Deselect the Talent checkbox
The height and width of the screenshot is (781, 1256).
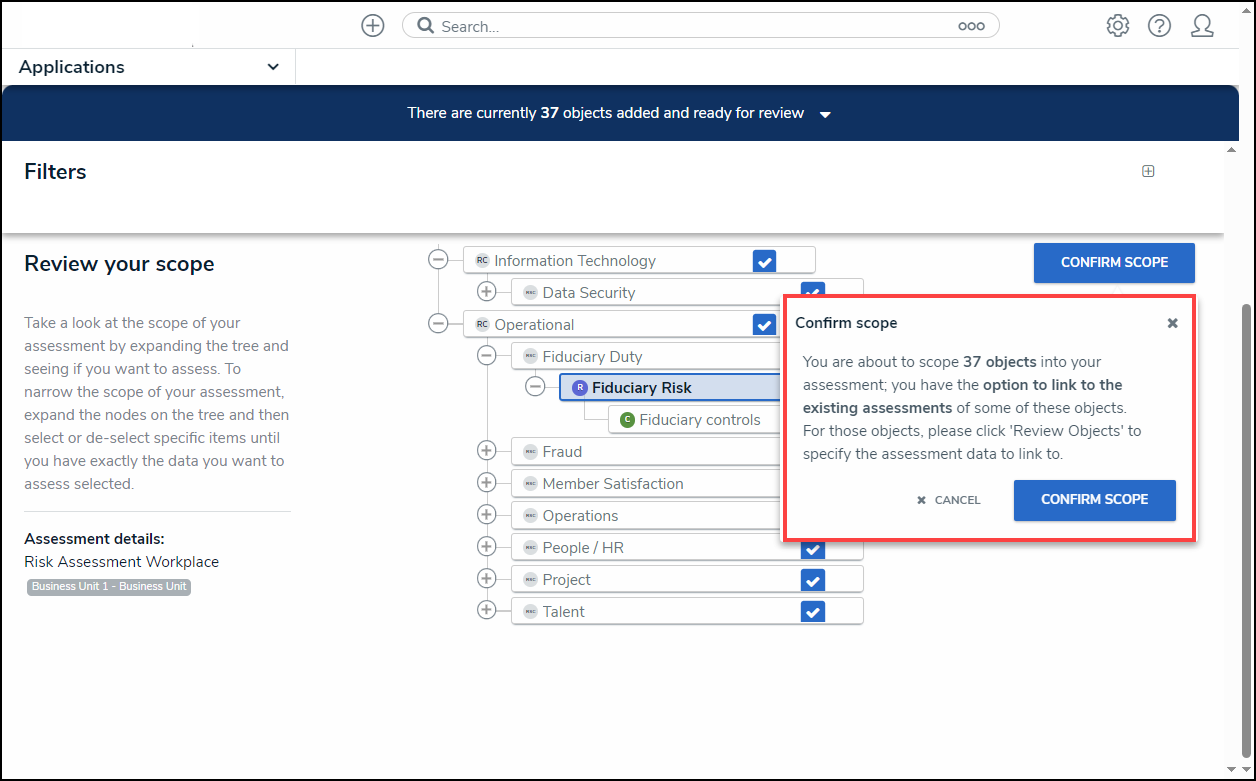pos(812,612)
